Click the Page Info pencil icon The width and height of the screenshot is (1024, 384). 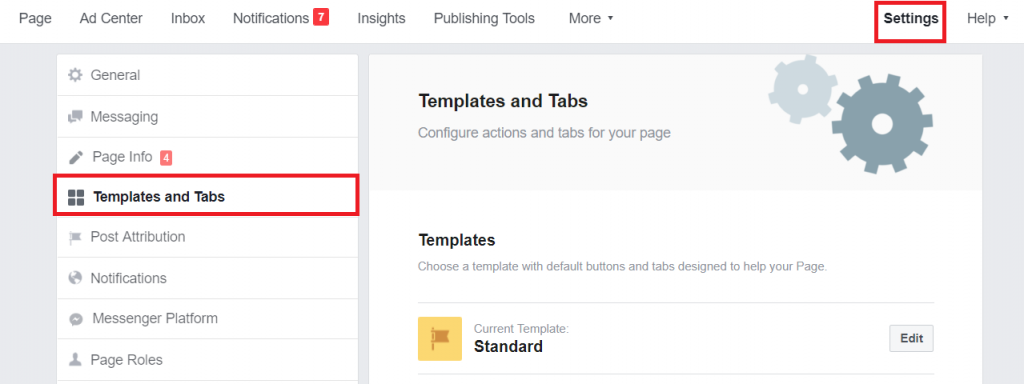76,157
